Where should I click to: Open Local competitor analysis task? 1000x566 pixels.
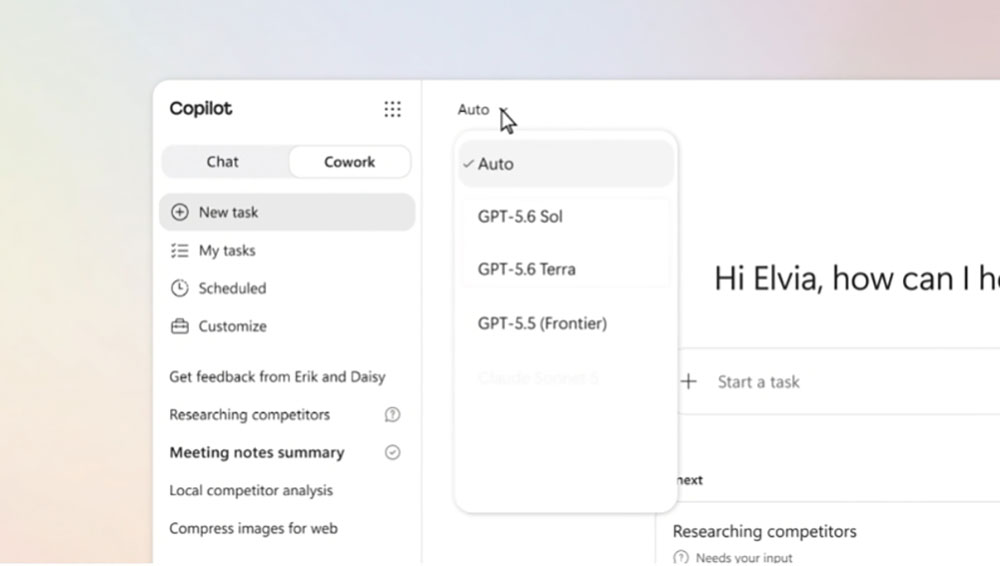[251, 491]
